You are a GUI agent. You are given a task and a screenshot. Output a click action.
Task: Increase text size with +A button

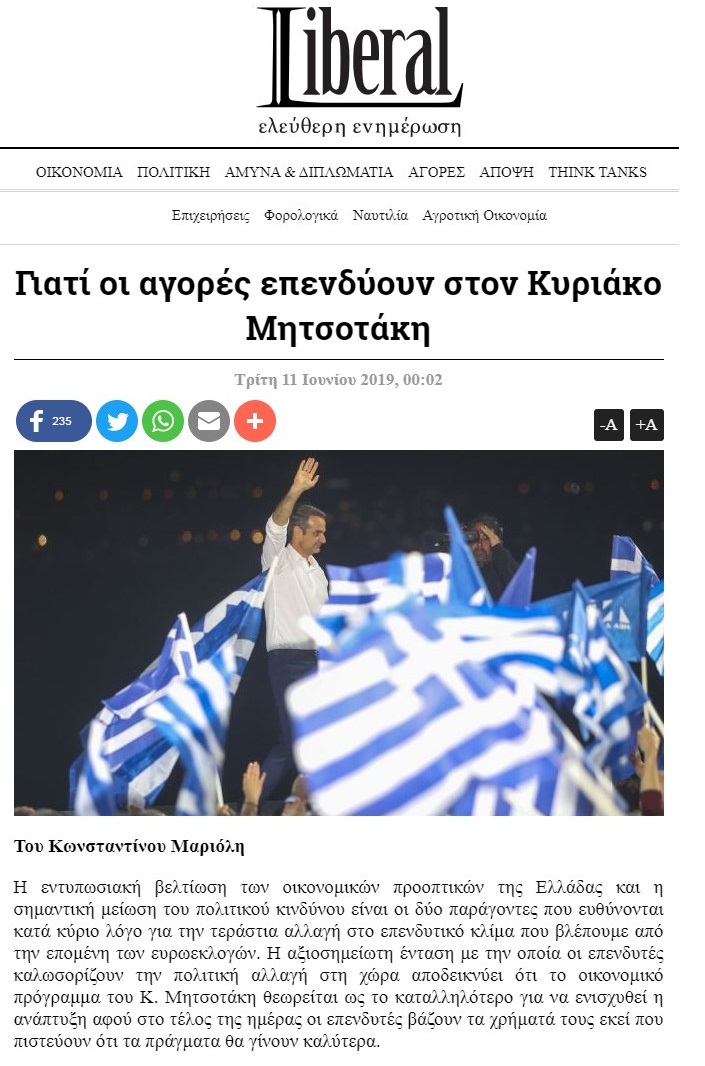(x=647, y=425)
